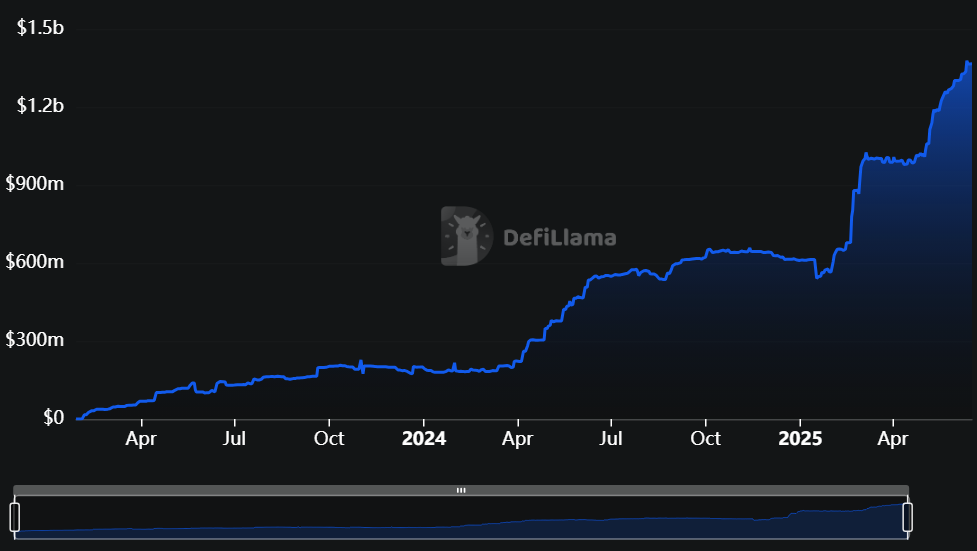Click the Oct label just before 2025
Screen dimensions: 977x551
pyautogui.click(x=706, y=439)
